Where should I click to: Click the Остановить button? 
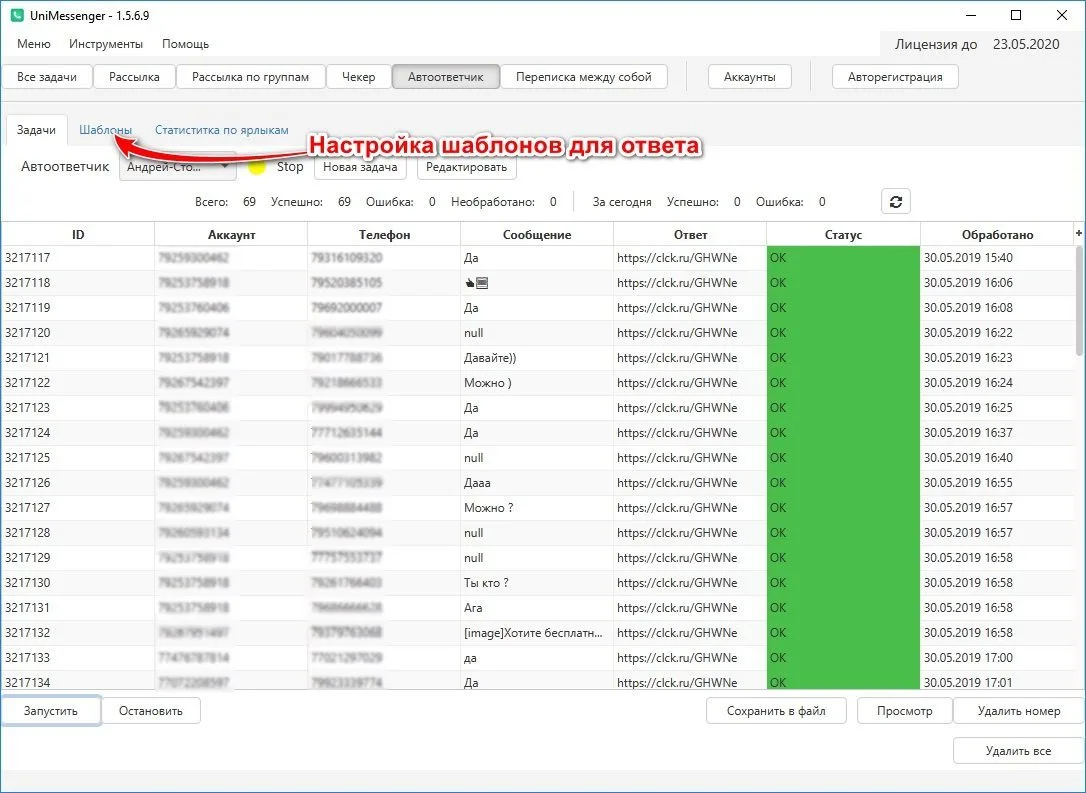coord(150,711)
